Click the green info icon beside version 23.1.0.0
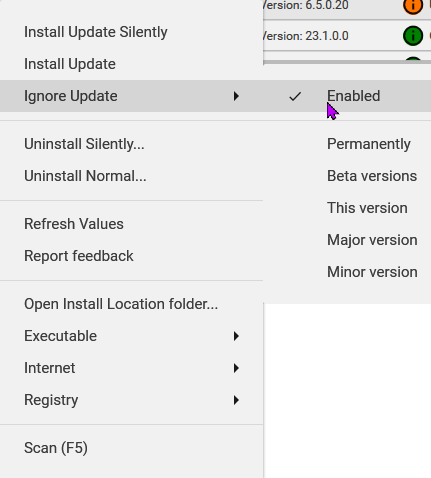 [x=413, y=36]
